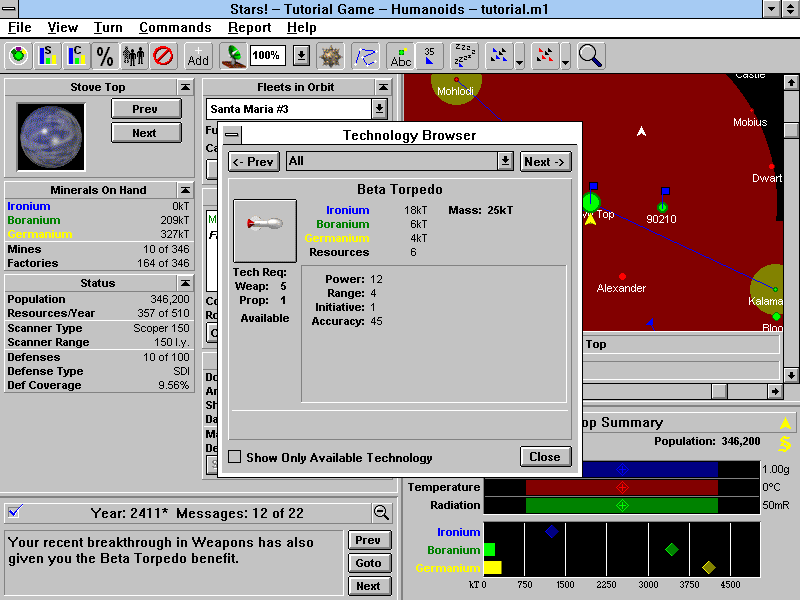Open the magnifier zoom toolbar icon
800x600 pixels.
click(x=591, y=56)
